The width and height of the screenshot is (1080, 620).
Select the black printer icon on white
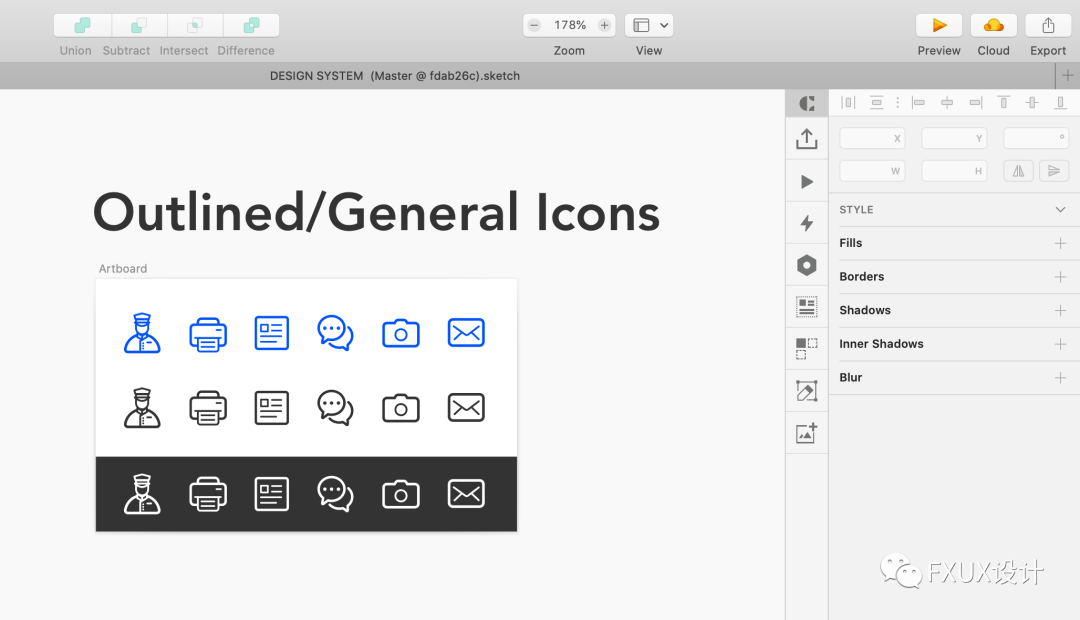click(208, 408)
